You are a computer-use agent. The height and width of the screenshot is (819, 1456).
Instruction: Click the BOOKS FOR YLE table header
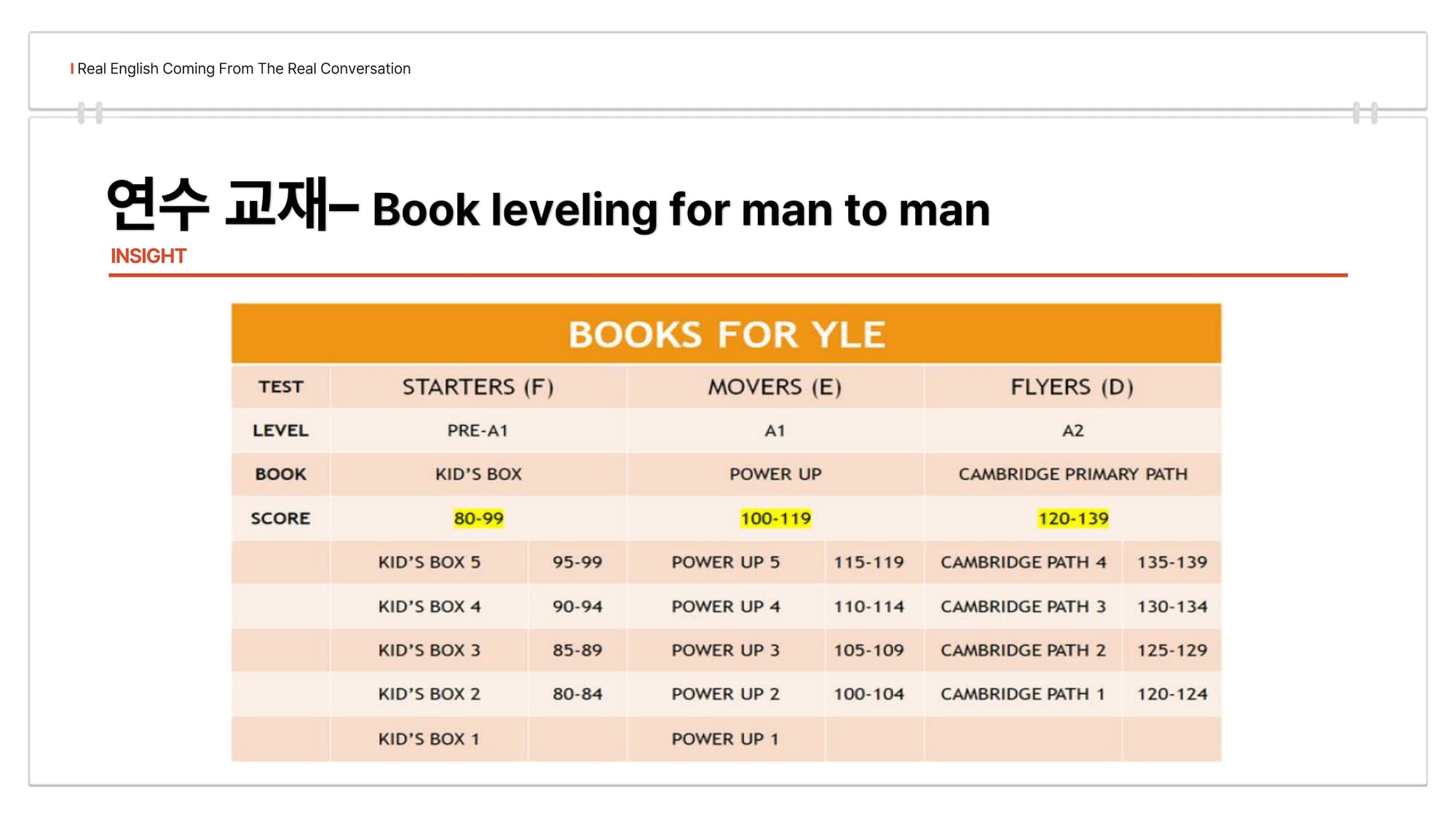point(726,334)
